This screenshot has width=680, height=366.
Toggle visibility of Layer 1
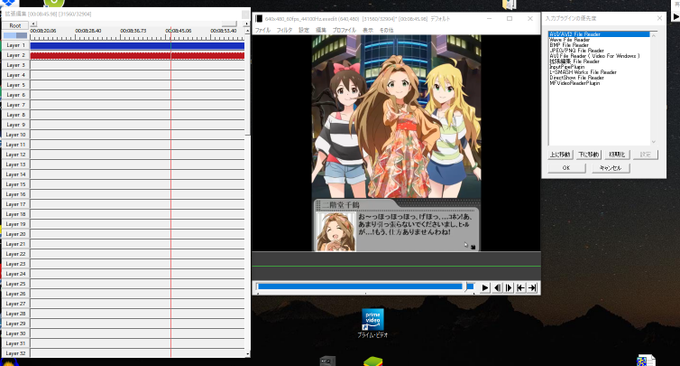point(15,45)
